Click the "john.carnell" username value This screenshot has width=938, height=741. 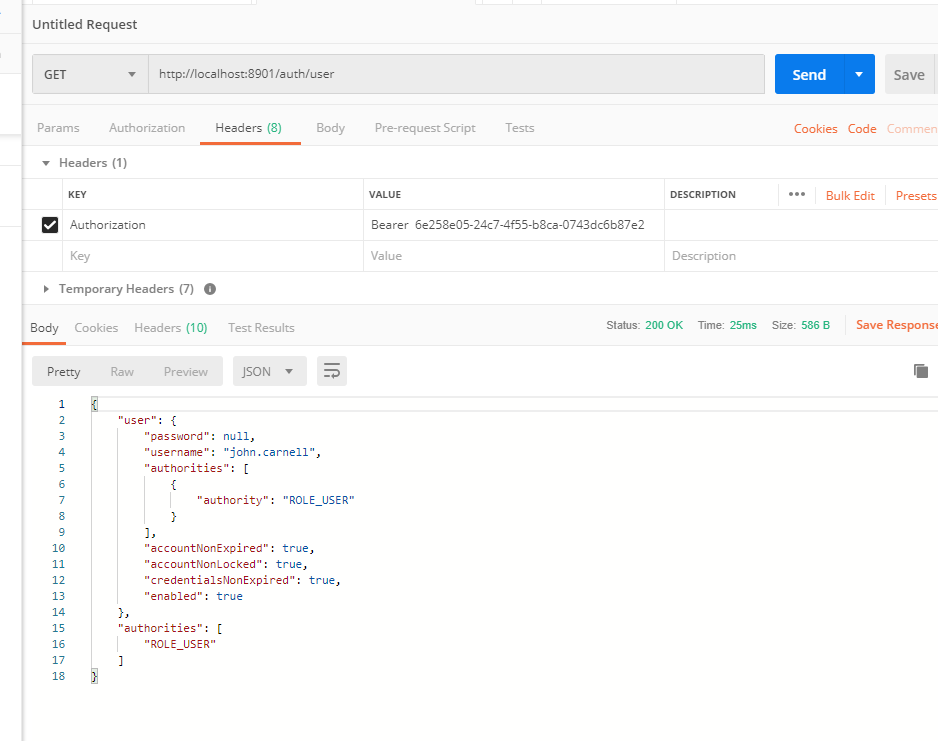[x=269, y=452]
